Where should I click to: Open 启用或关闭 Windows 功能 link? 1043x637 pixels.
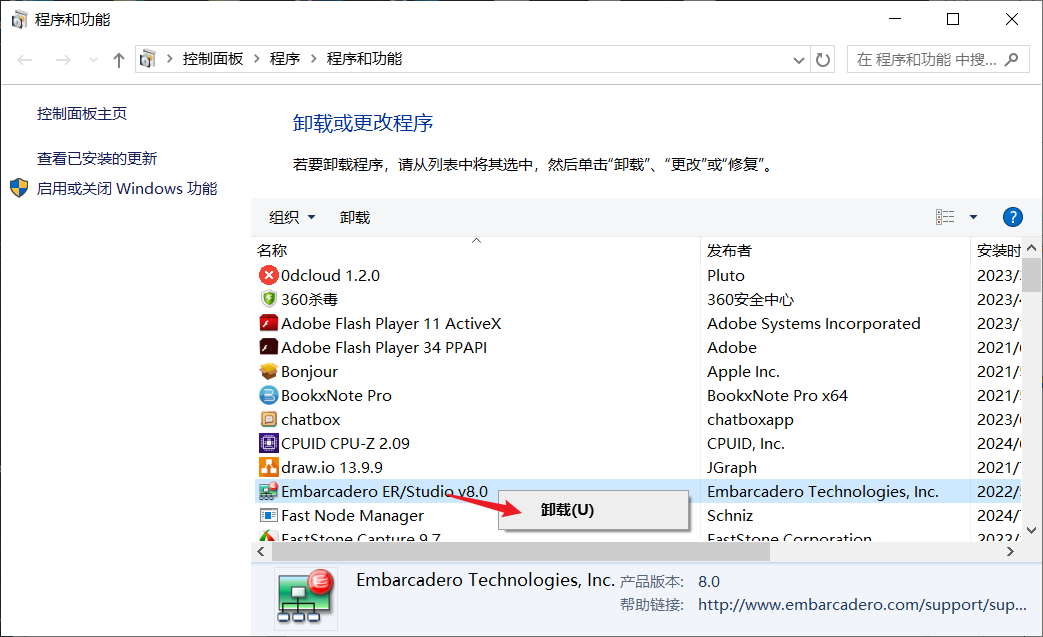(127, 188)
